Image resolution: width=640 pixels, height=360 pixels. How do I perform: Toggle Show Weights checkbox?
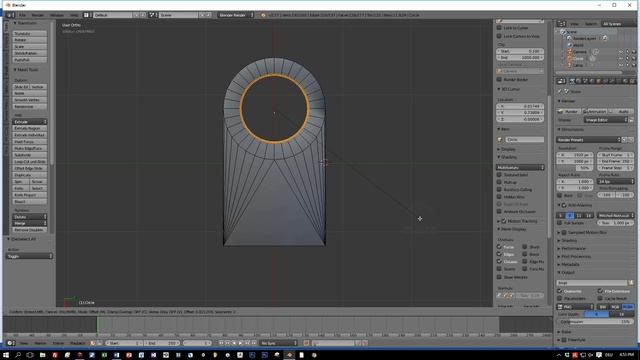[499, 277]
